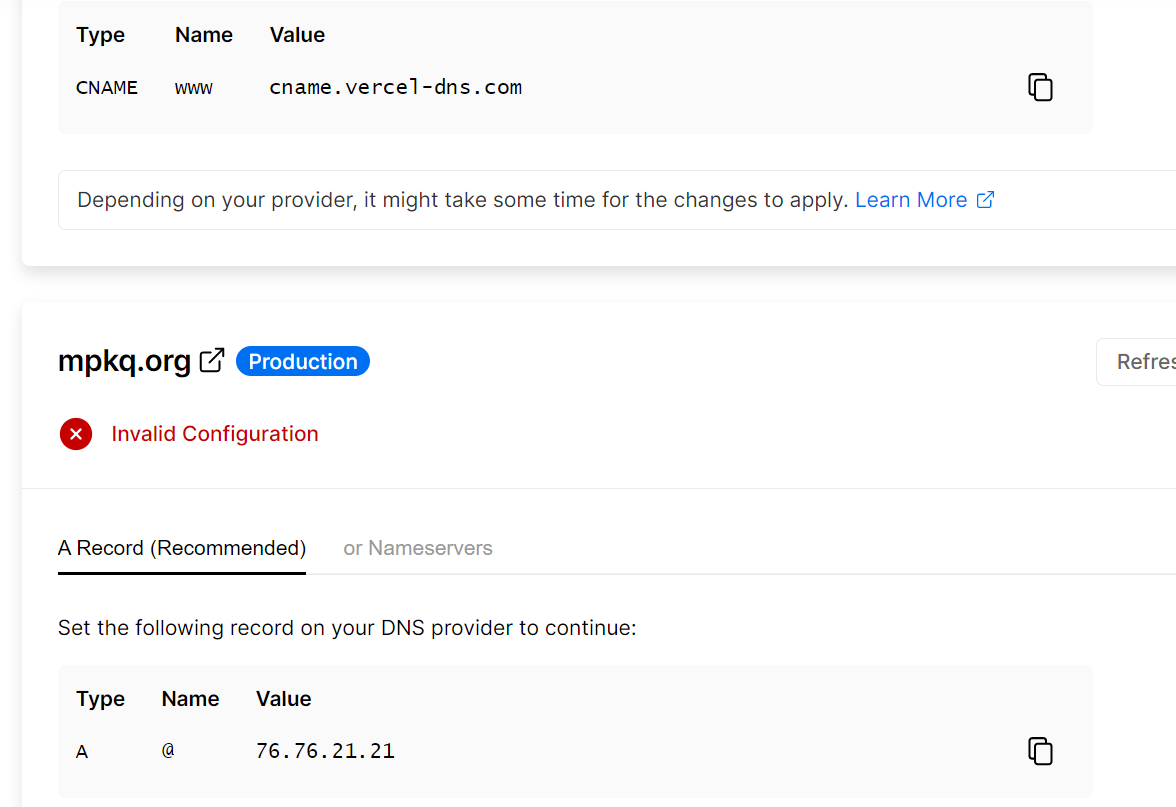Click the 'Set the following record' instruction text
Image resolution: width=1176 pixels, height=807 pixels.
tap(347, 628)
